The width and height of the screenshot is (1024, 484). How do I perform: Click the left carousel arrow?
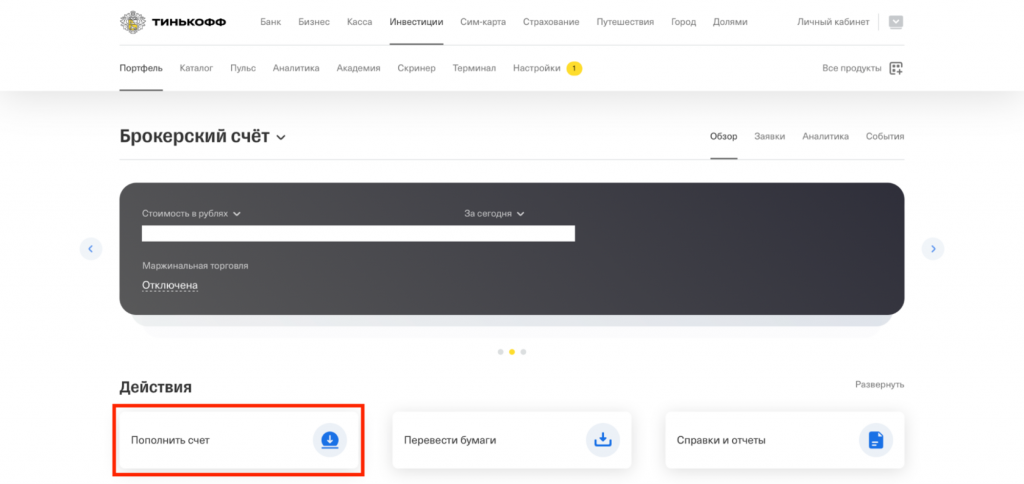point(91,248)
